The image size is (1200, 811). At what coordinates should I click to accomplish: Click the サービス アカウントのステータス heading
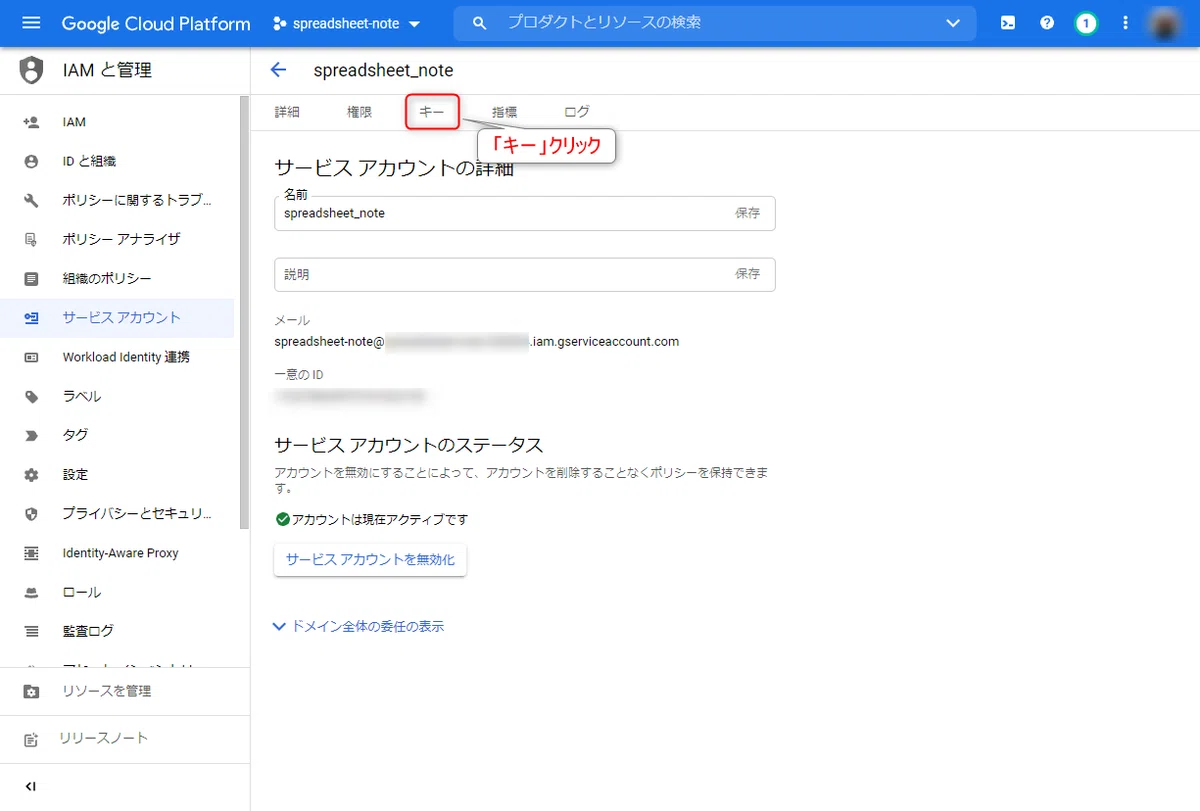(x=409, y=444)
